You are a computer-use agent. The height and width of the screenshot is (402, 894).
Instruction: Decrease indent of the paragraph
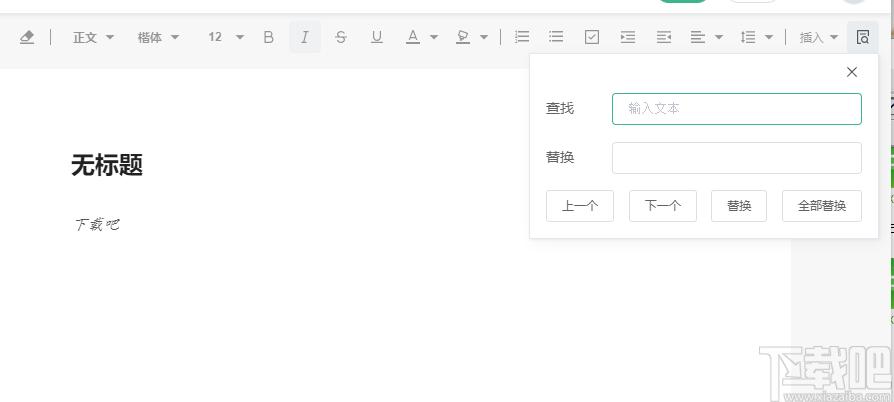pyautogui.click(x=664, y=37)
